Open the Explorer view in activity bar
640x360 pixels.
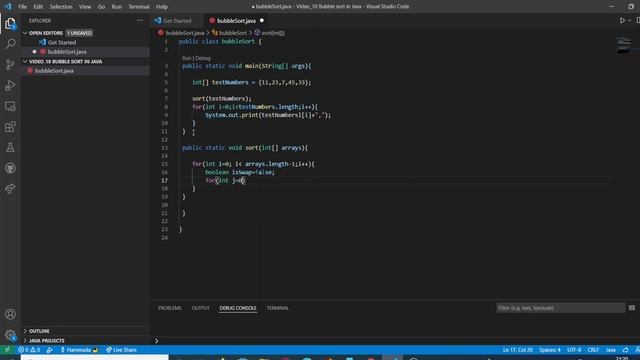point(10,23)
